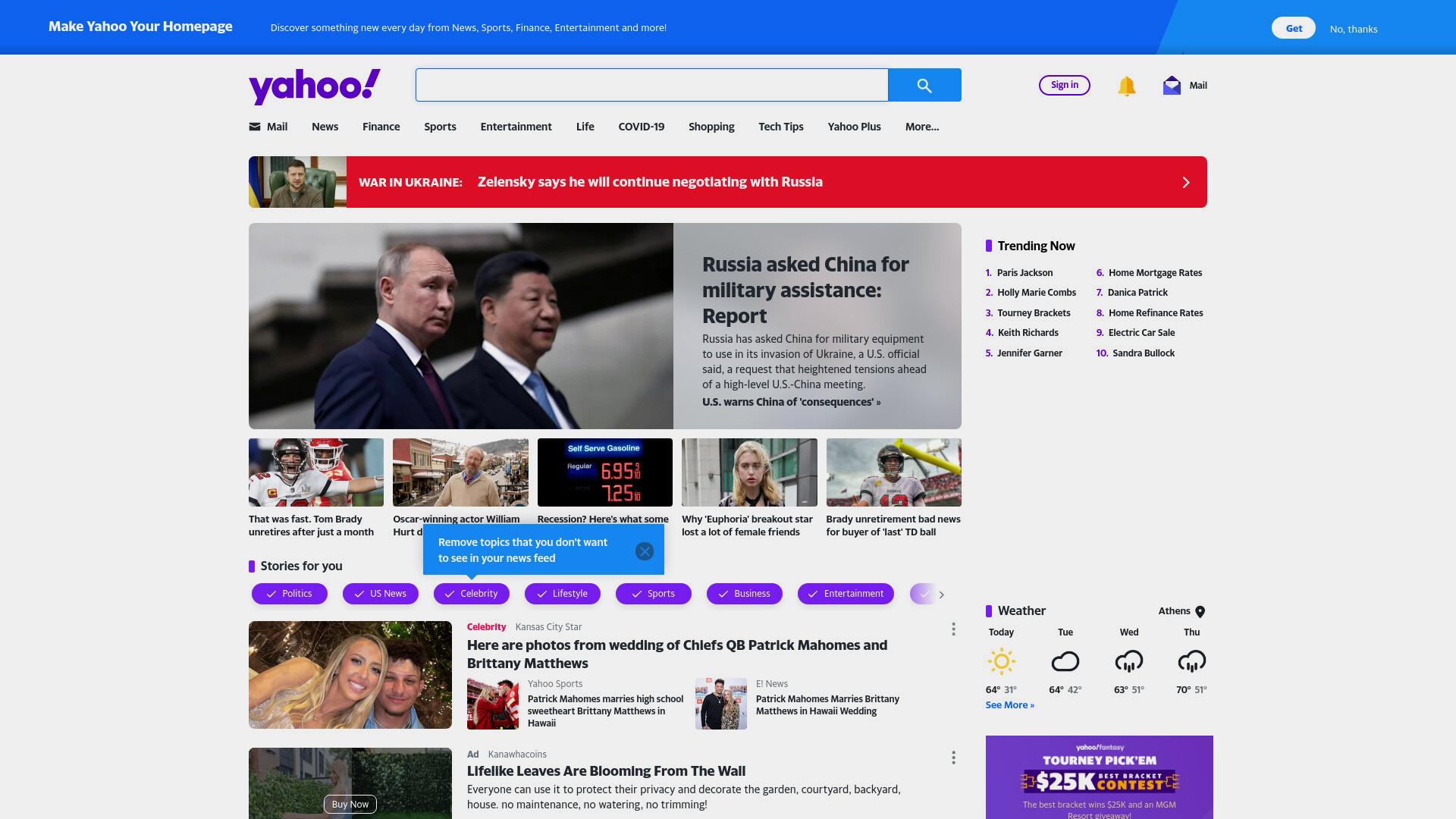
Task: Expand the More... navigation menu
Action: tap(922, 127)
